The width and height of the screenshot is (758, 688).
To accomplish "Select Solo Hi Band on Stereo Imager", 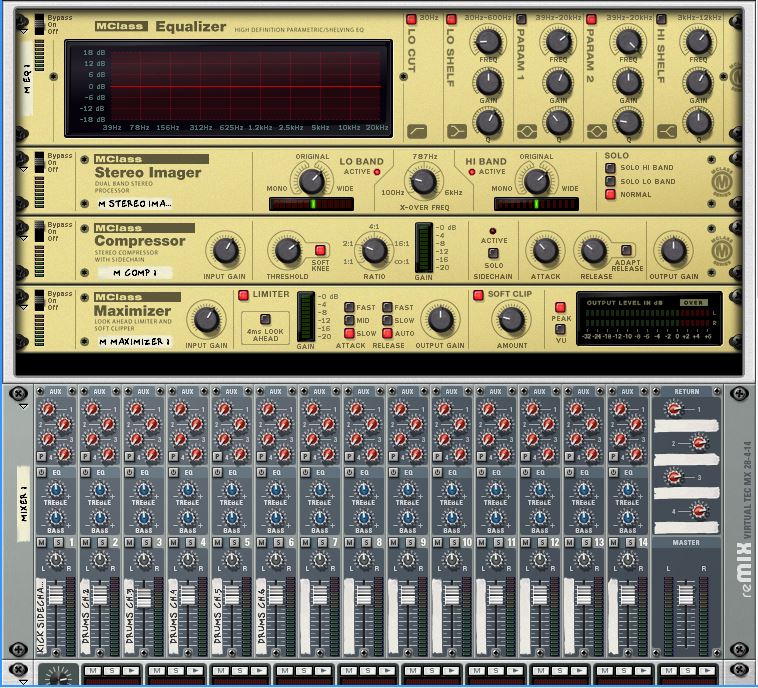I will pos(610,168).
